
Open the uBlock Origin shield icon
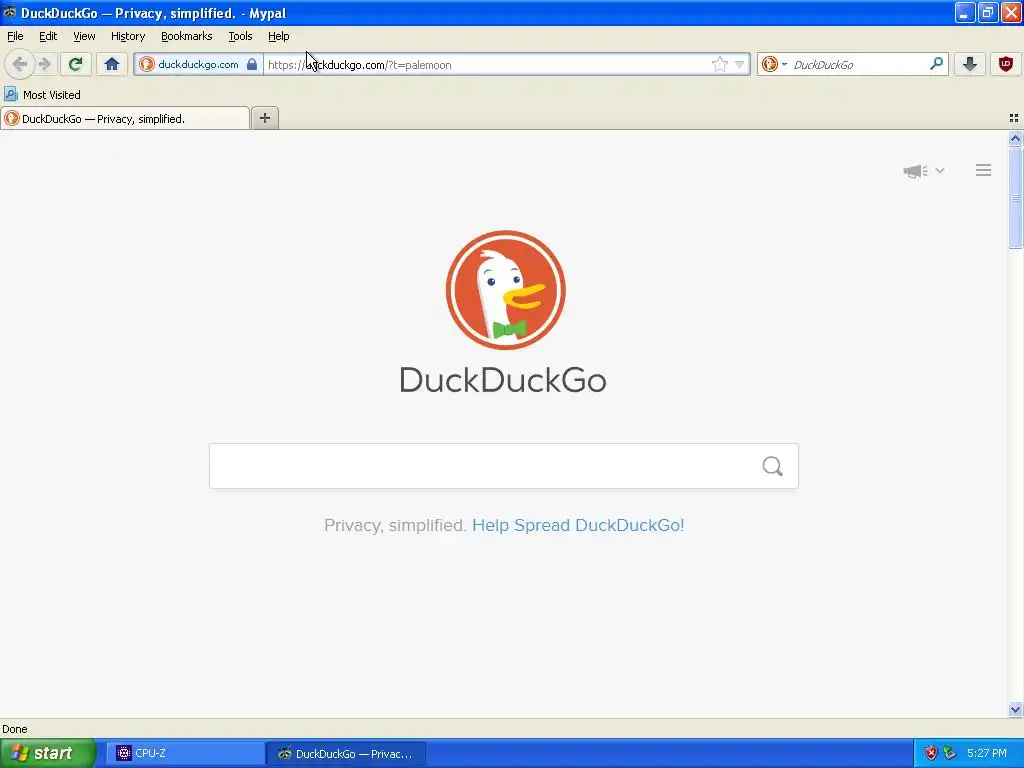1006,64
